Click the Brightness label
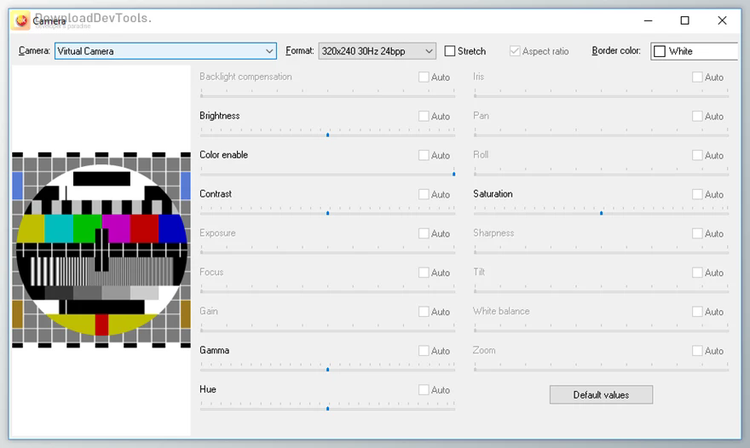This screenshot has width=750, height=448. click(x=220, y=116)
